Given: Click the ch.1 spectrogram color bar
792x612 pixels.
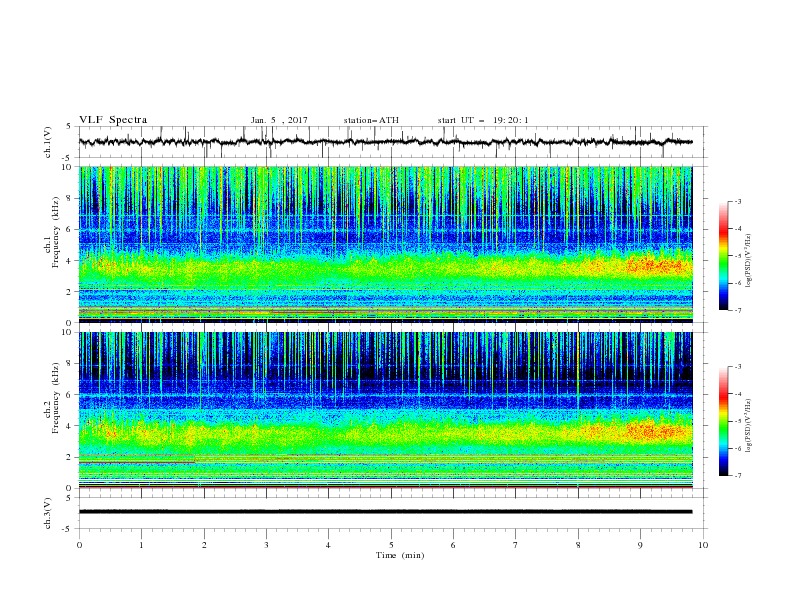Looking at the screenshot, I should [x=723, y=256].
